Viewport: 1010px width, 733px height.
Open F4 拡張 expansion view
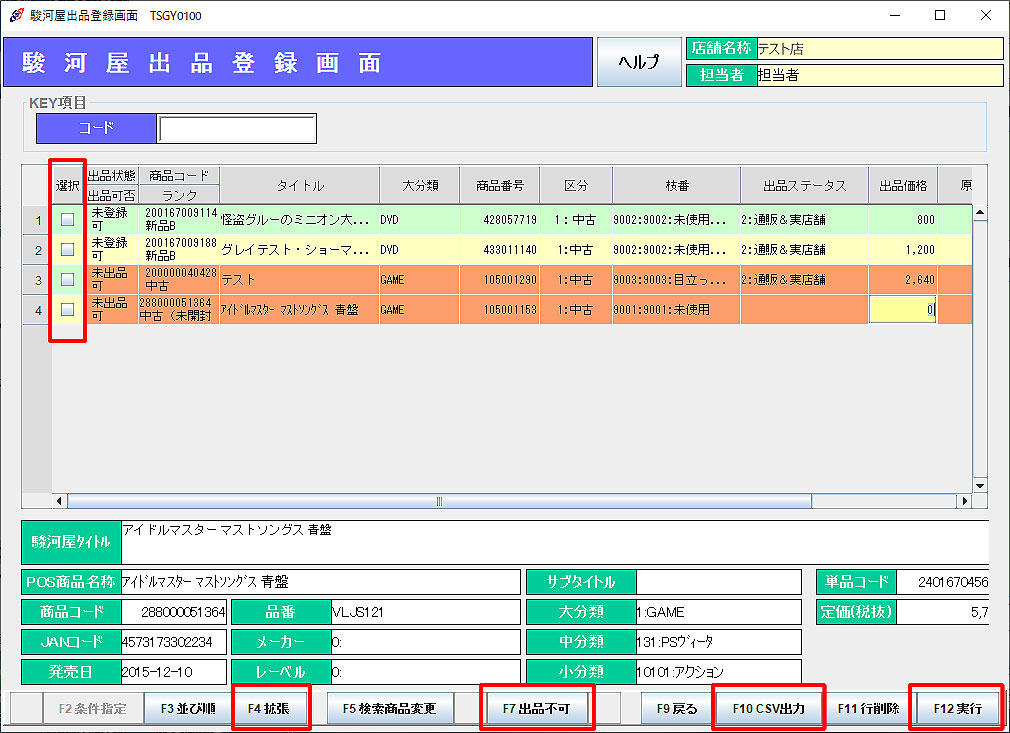tap(269, 708)
